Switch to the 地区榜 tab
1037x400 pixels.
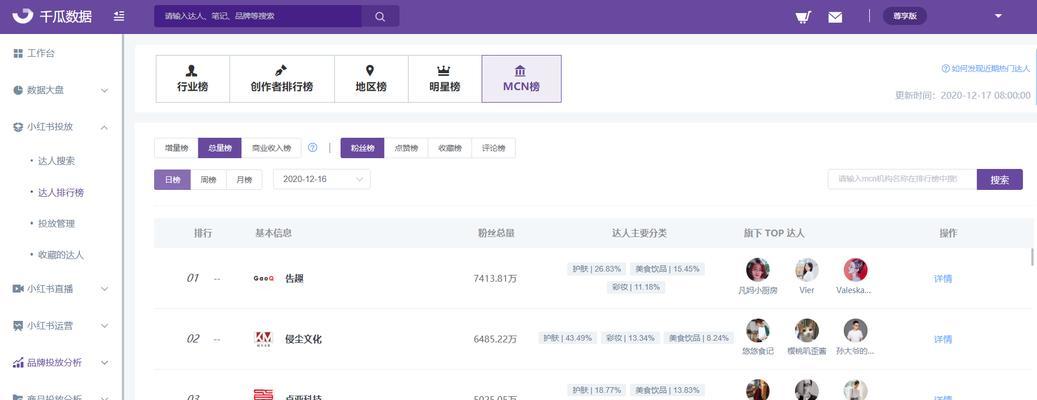pyautogui.click(x=371, y=79)
